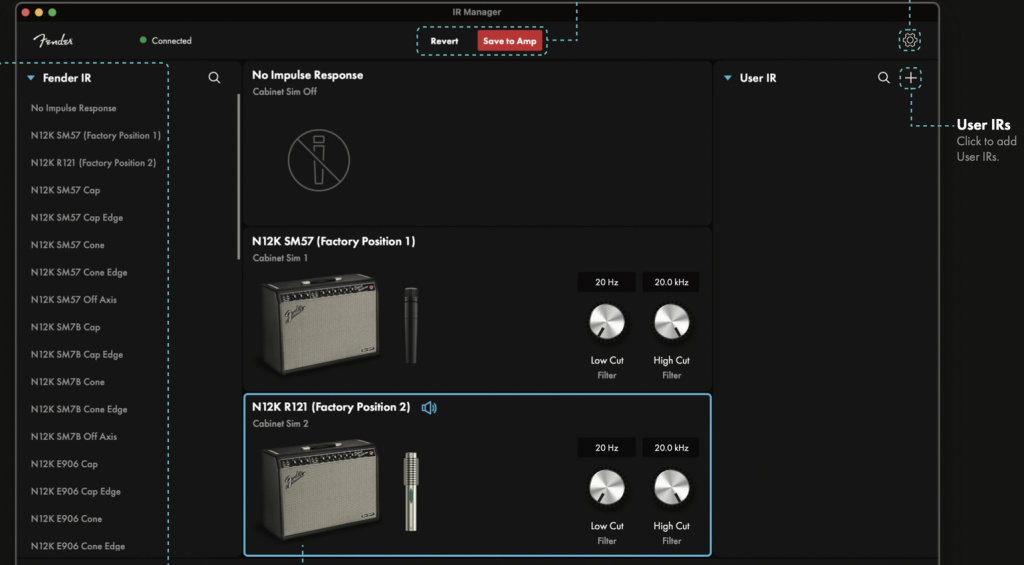Image resolution: width=1024 pixels, height=565 pixels.
Task: Select N12K E906 Cap list entry
Action: pyautogui.click(x=64, y=464)
